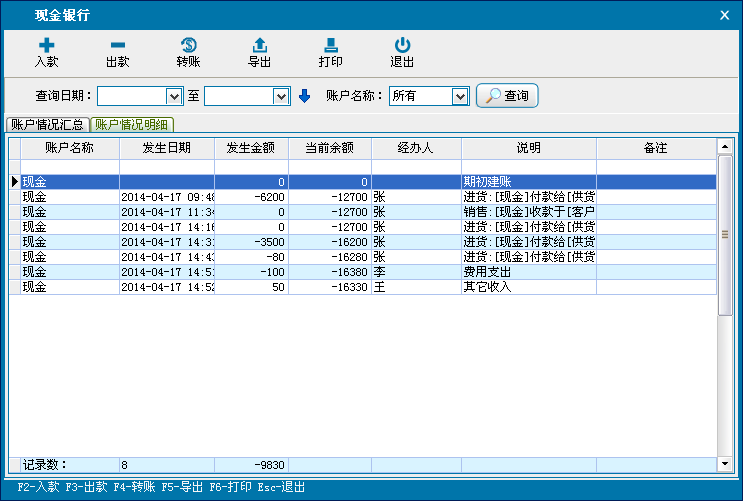Click the table scrollbar down arrow
This screenshot has width=743, height=501.
[726, 465]
